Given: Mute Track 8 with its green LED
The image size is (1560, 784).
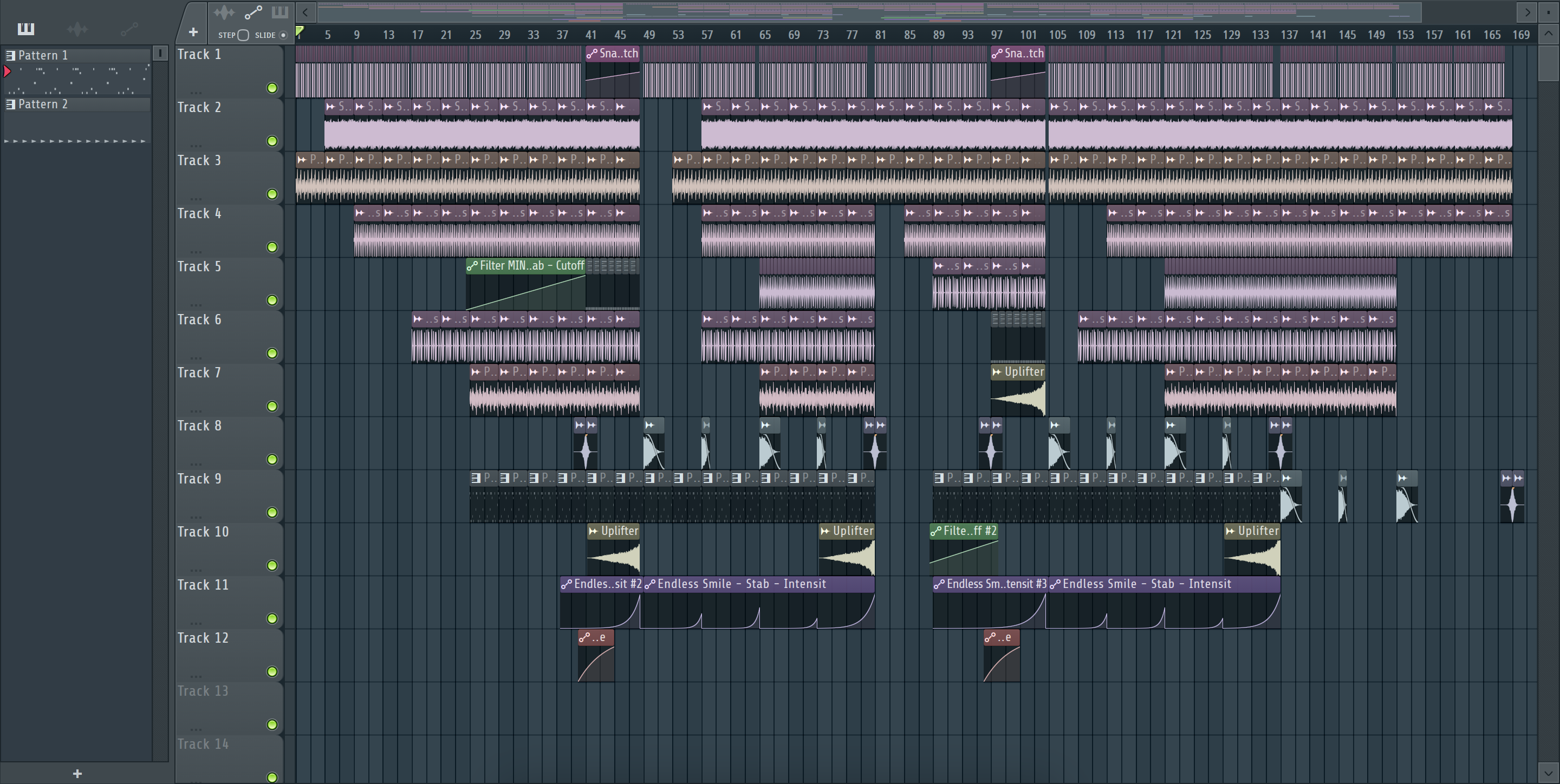Looking at the screenshot, I should pos(272,460).
